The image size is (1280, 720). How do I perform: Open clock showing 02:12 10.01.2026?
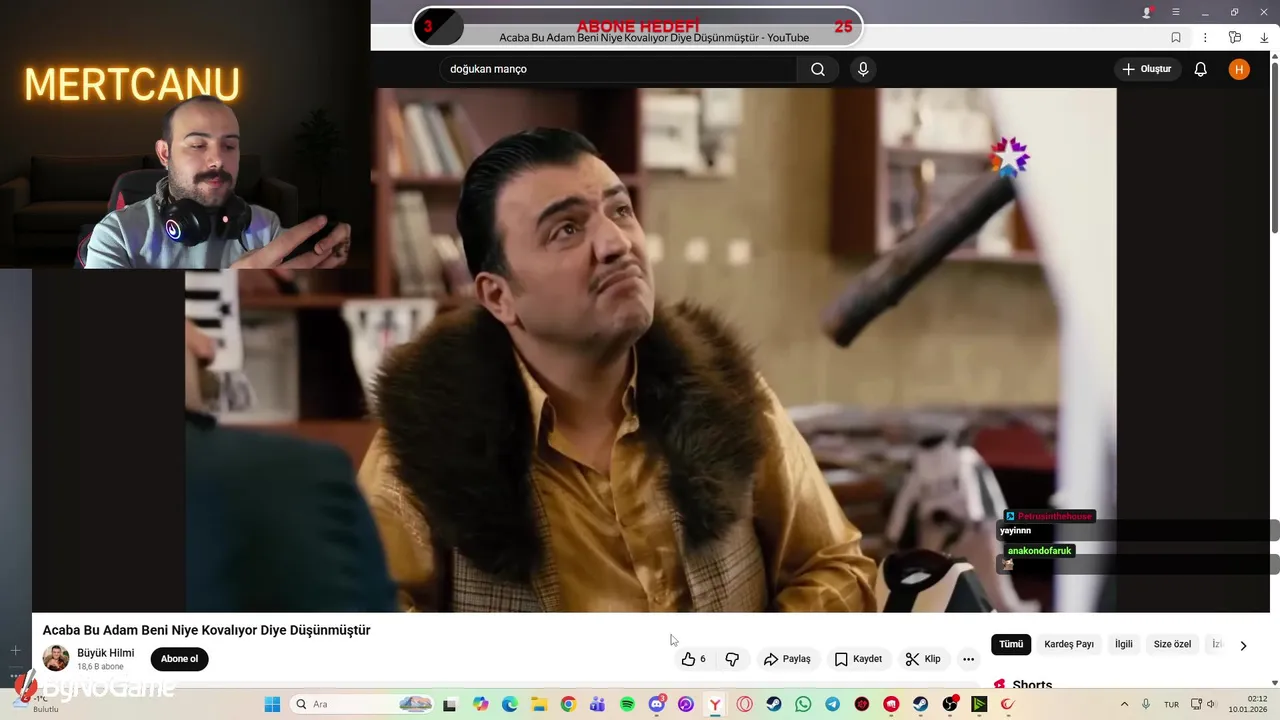(x=1248, y=704)
